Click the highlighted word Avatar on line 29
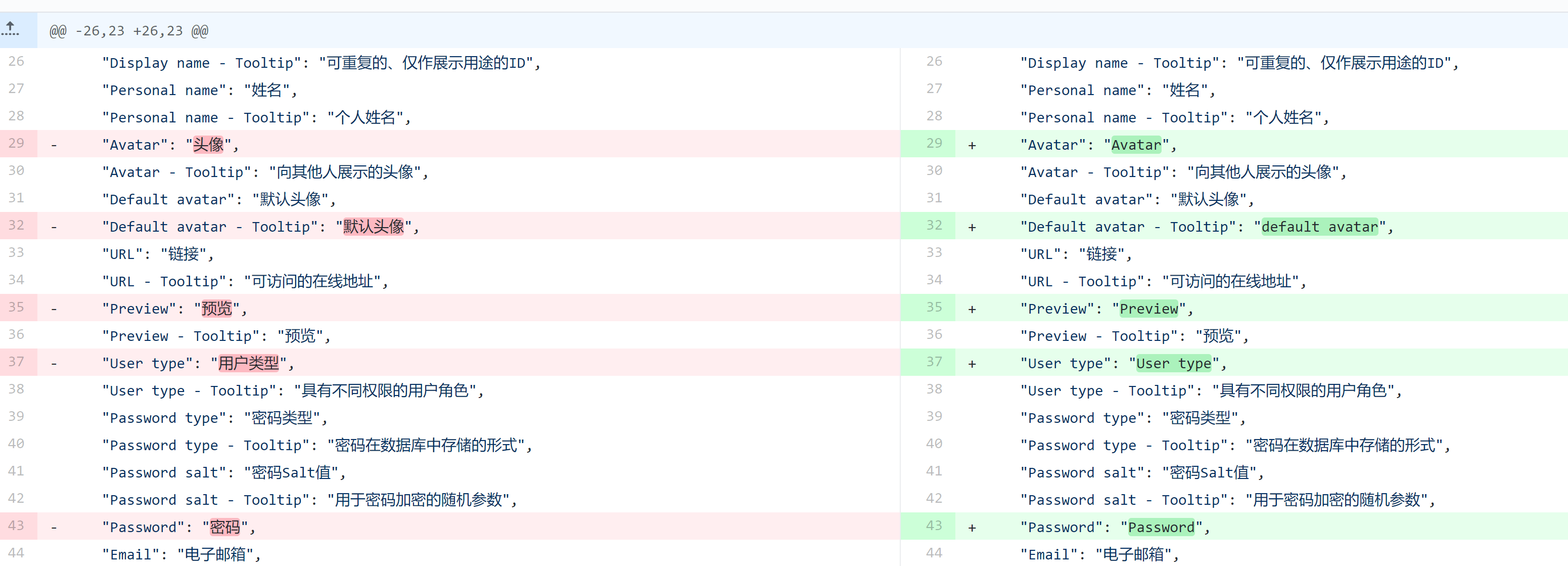This screenshot has width=1568, height=566. pos(1137,144)
